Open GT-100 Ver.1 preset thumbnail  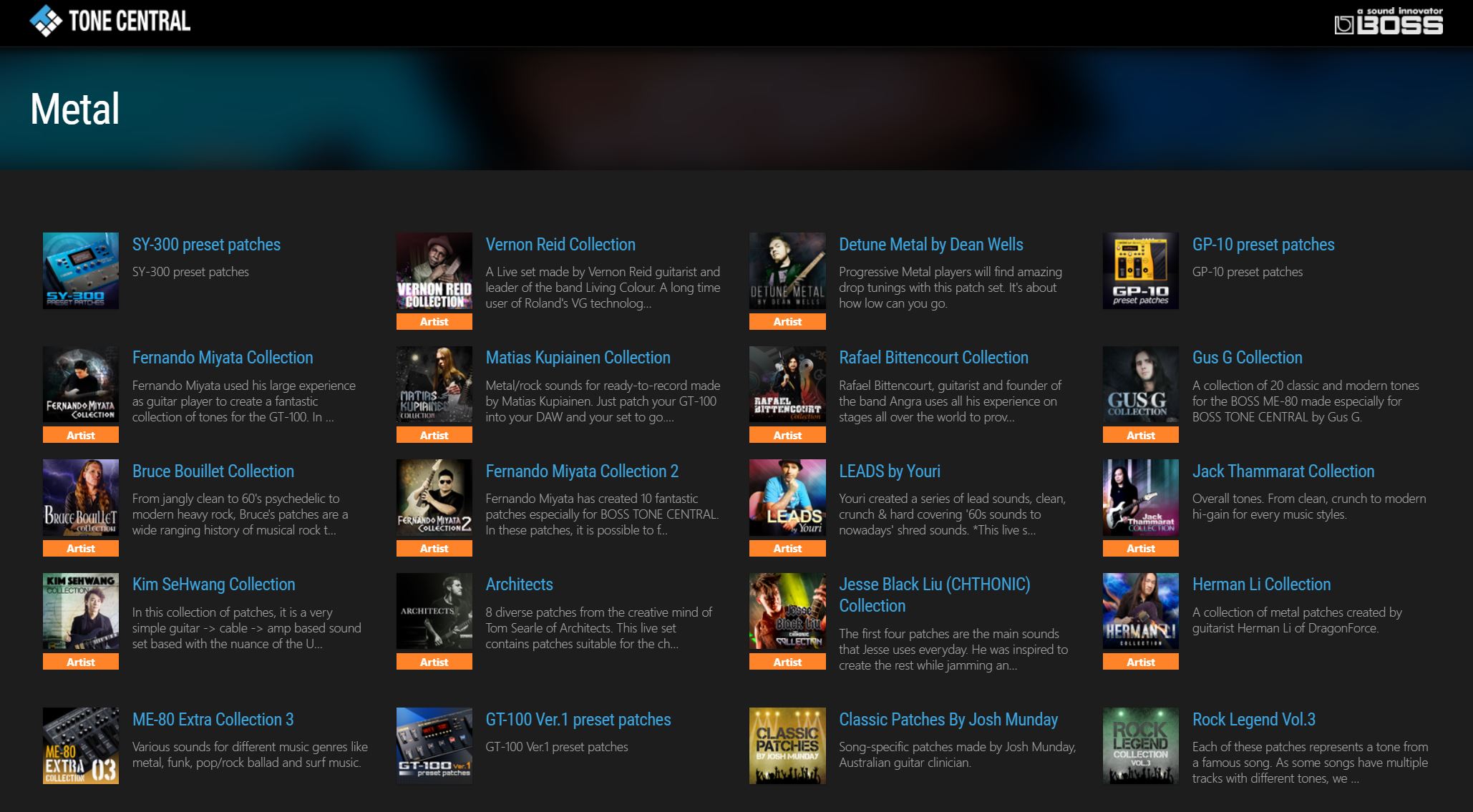click(x=434, y=745)
